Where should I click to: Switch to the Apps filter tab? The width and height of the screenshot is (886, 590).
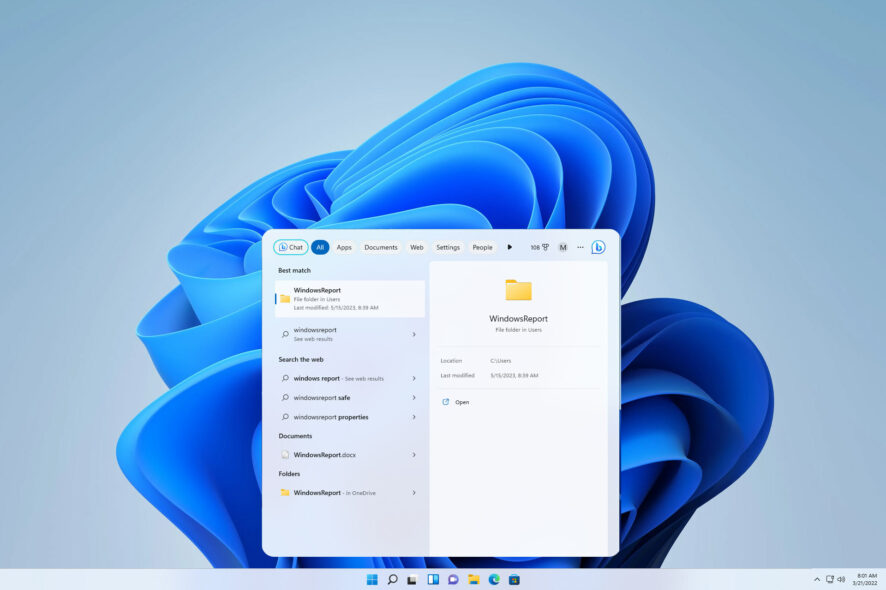[344, 247]
